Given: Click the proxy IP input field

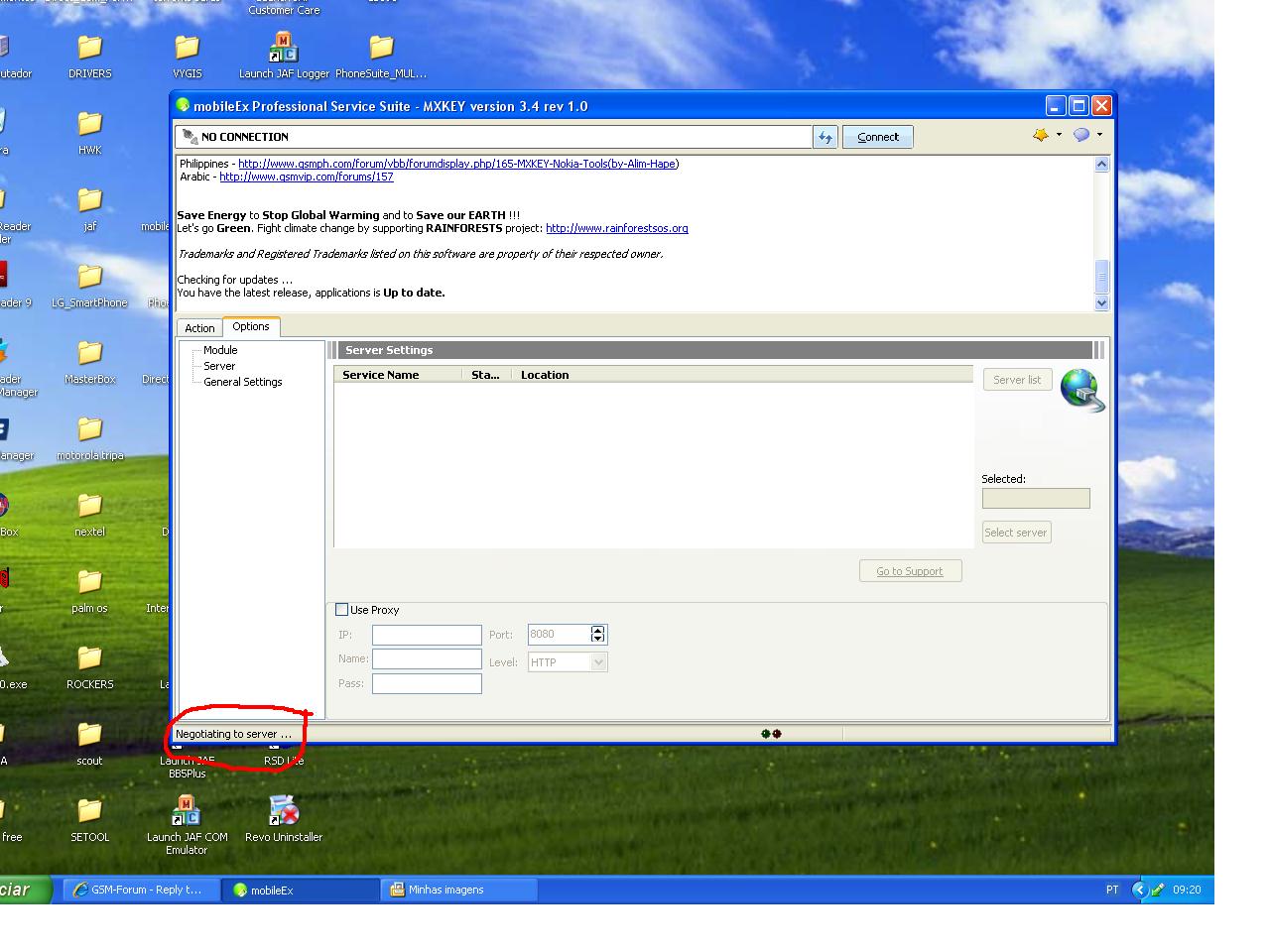Looking at the screenshot, I should tap(427, 635).
